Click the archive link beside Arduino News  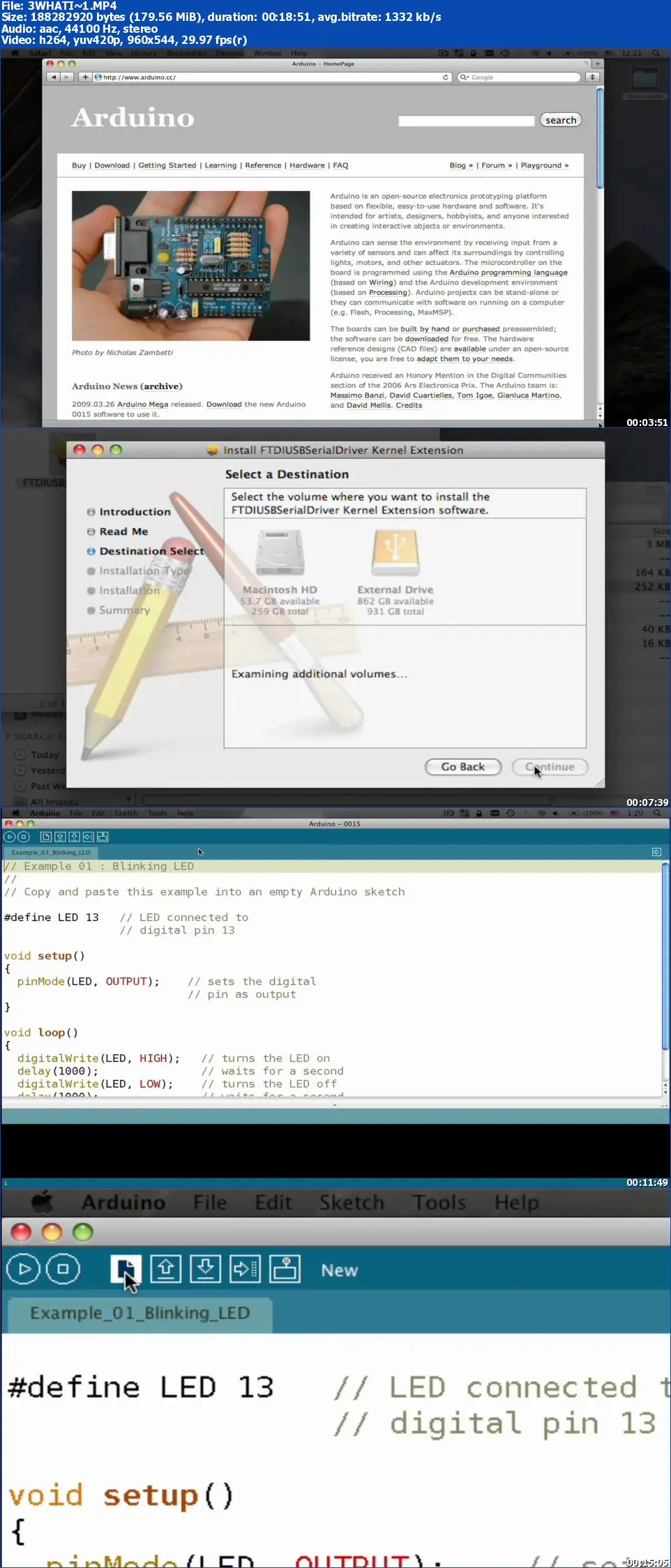[x=162, y=386]
